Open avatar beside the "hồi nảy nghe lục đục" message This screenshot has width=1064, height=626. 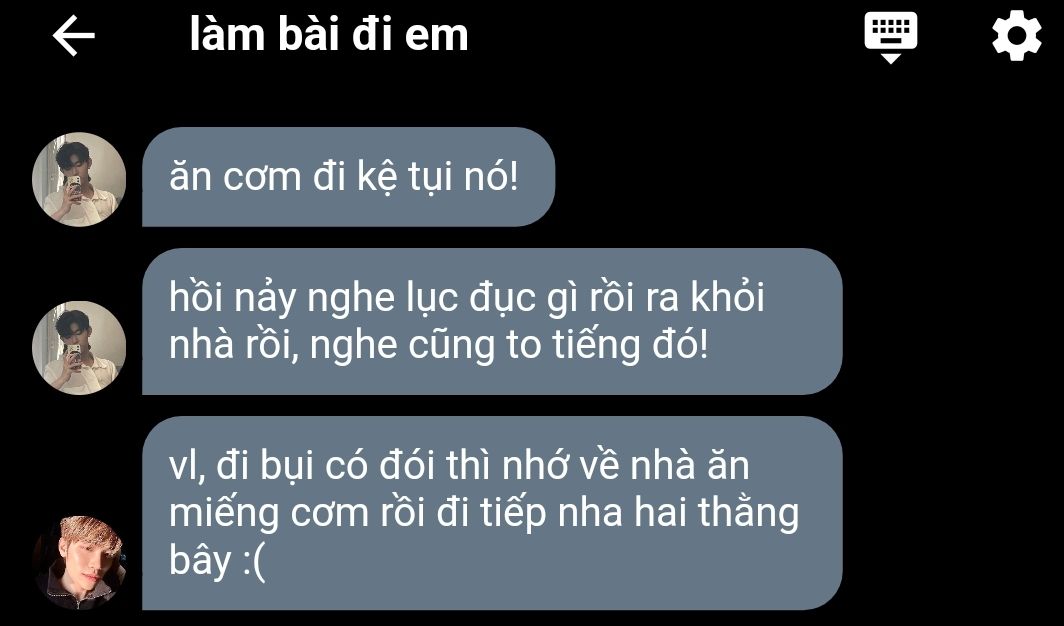pyautogui.click(x=79, y=347)
